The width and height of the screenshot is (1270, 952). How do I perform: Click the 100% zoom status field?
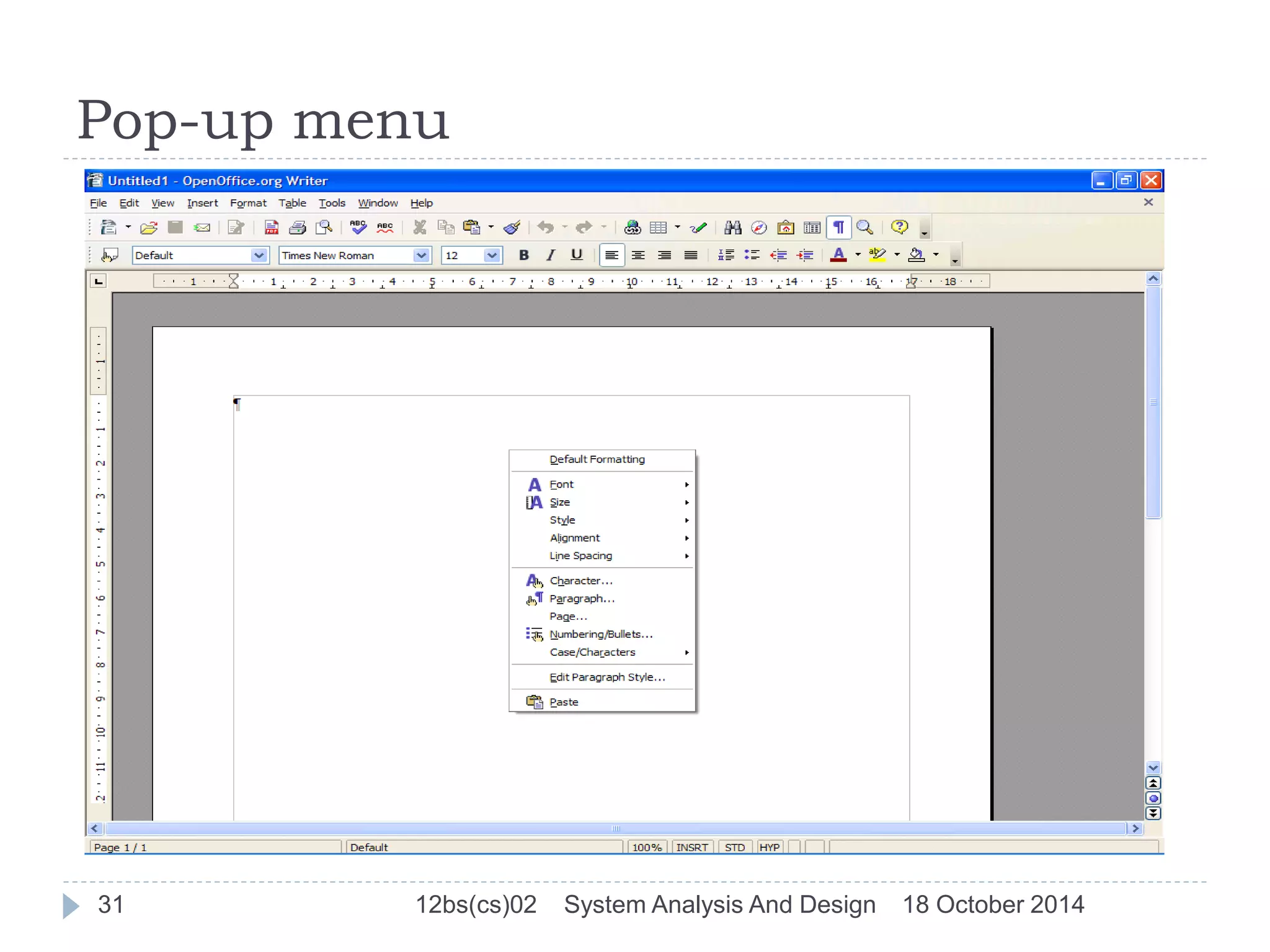coord(647,847)
